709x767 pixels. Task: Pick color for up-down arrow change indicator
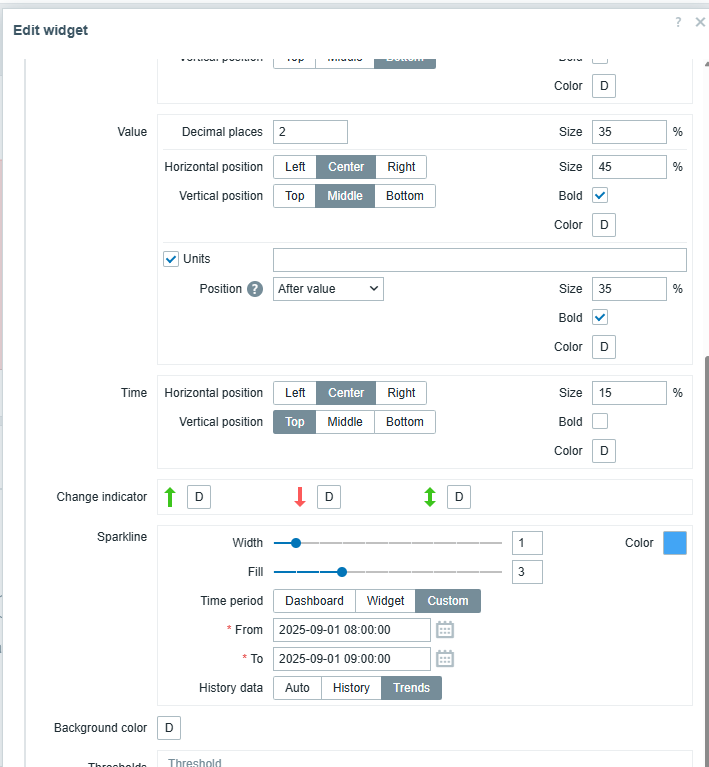[459, 497]
